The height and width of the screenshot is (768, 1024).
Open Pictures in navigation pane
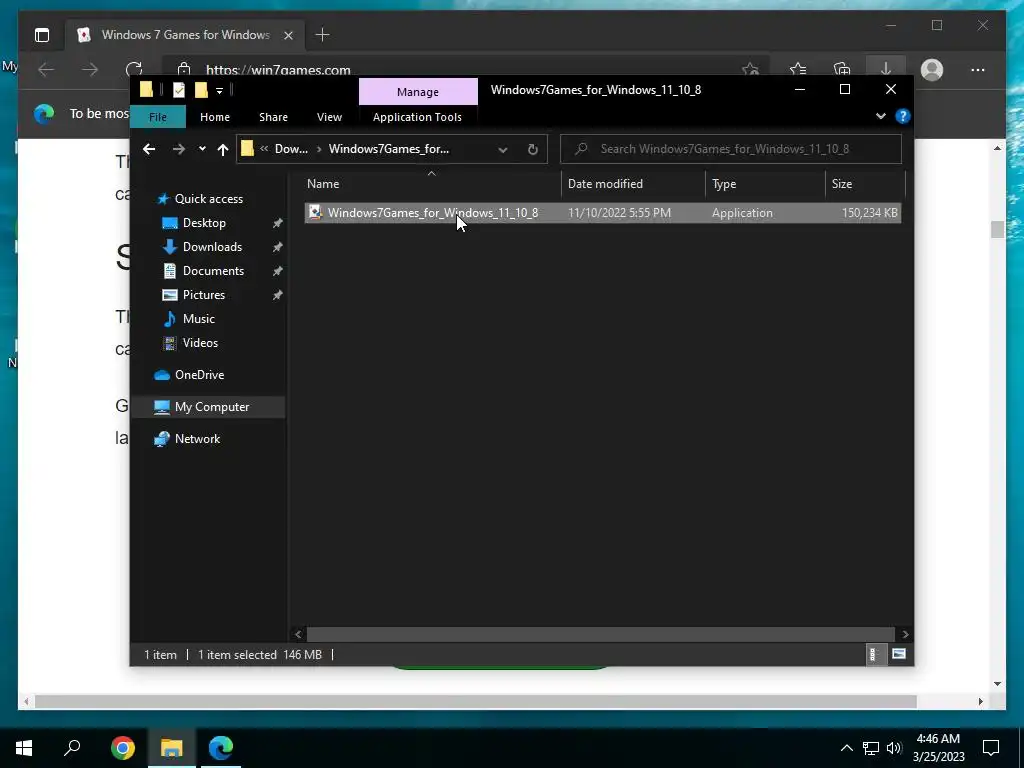pos(204,295)
